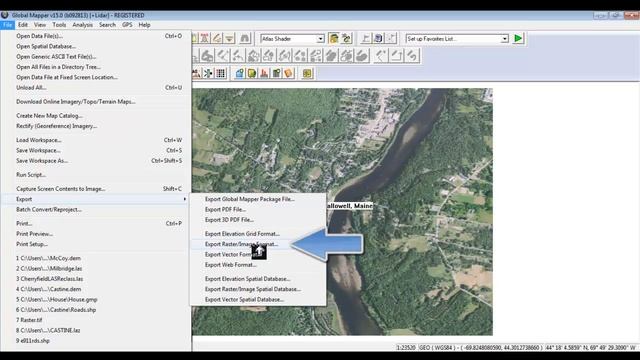Click the orange tag icon in lower toolbar
Screen dimensions: 640x360
(289, 73)
